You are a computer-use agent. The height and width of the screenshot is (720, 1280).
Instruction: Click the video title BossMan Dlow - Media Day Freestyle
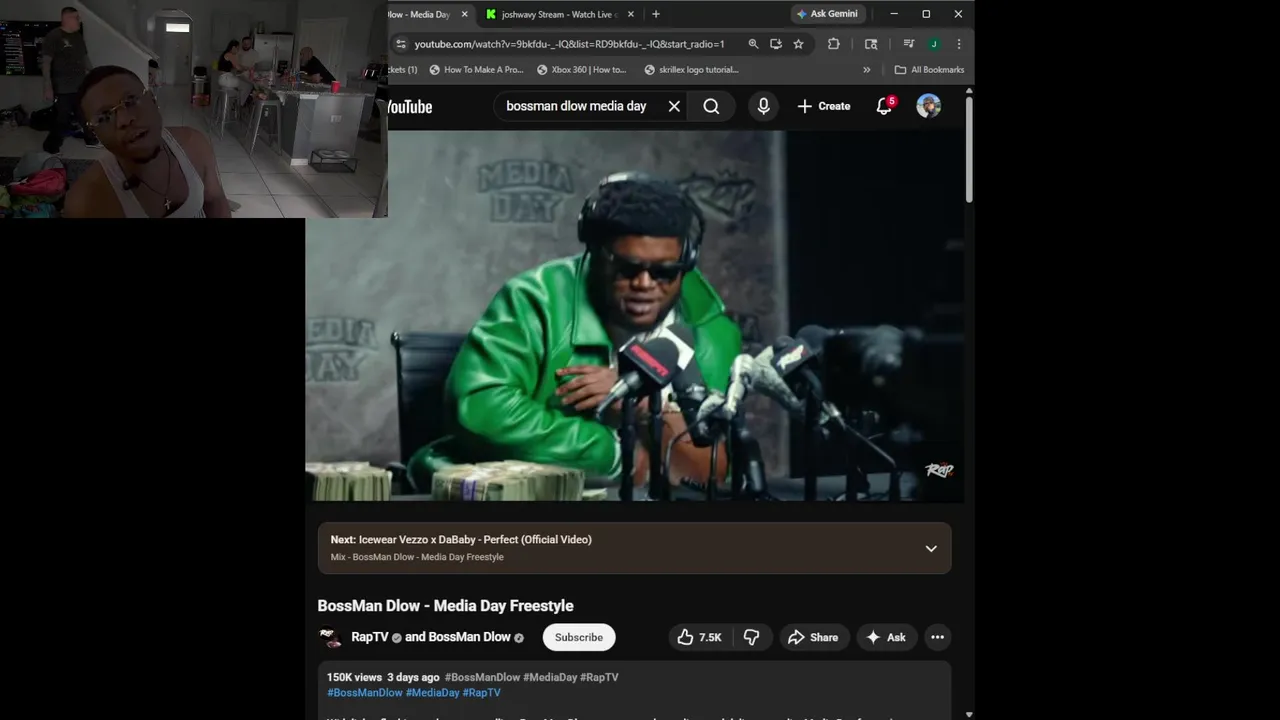click(x=445, y=606)
